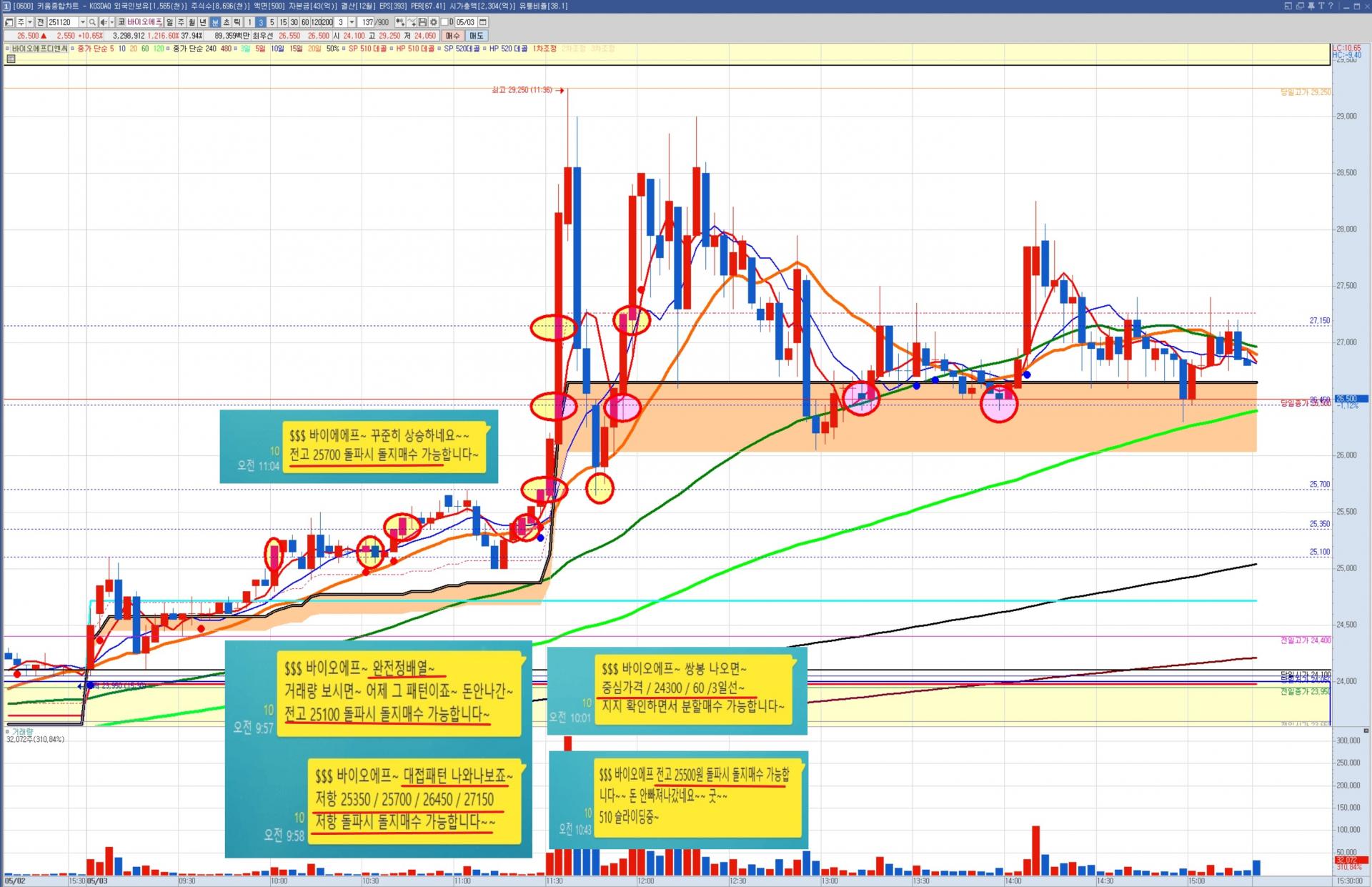The height and width of the screenshot is (887, 1372).
Task: Select the 60 minute interval tab
Action: click(305, 22)
